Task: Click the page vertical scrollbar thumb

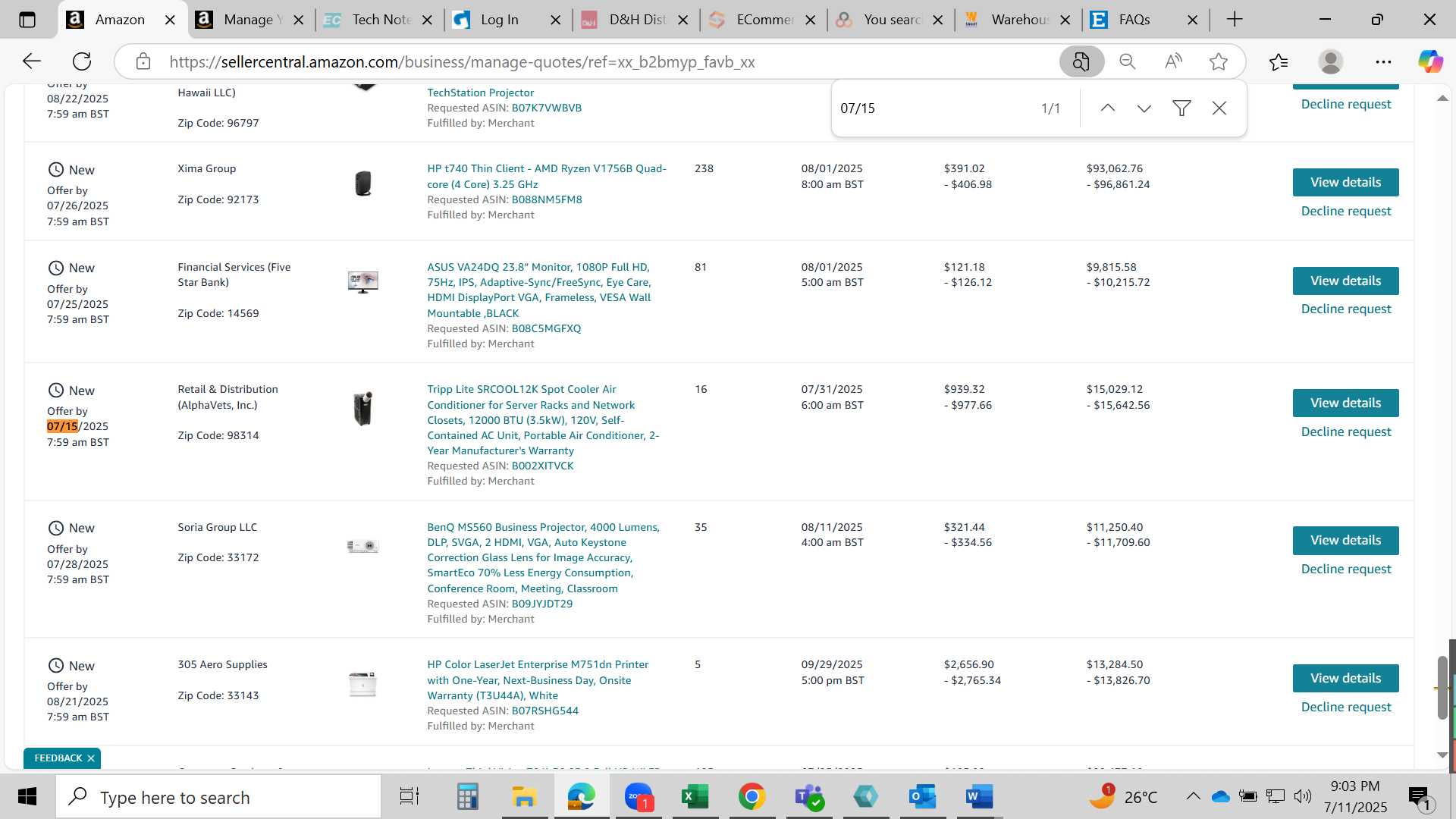Action: pyautogui.click(x=1442, y=688)
